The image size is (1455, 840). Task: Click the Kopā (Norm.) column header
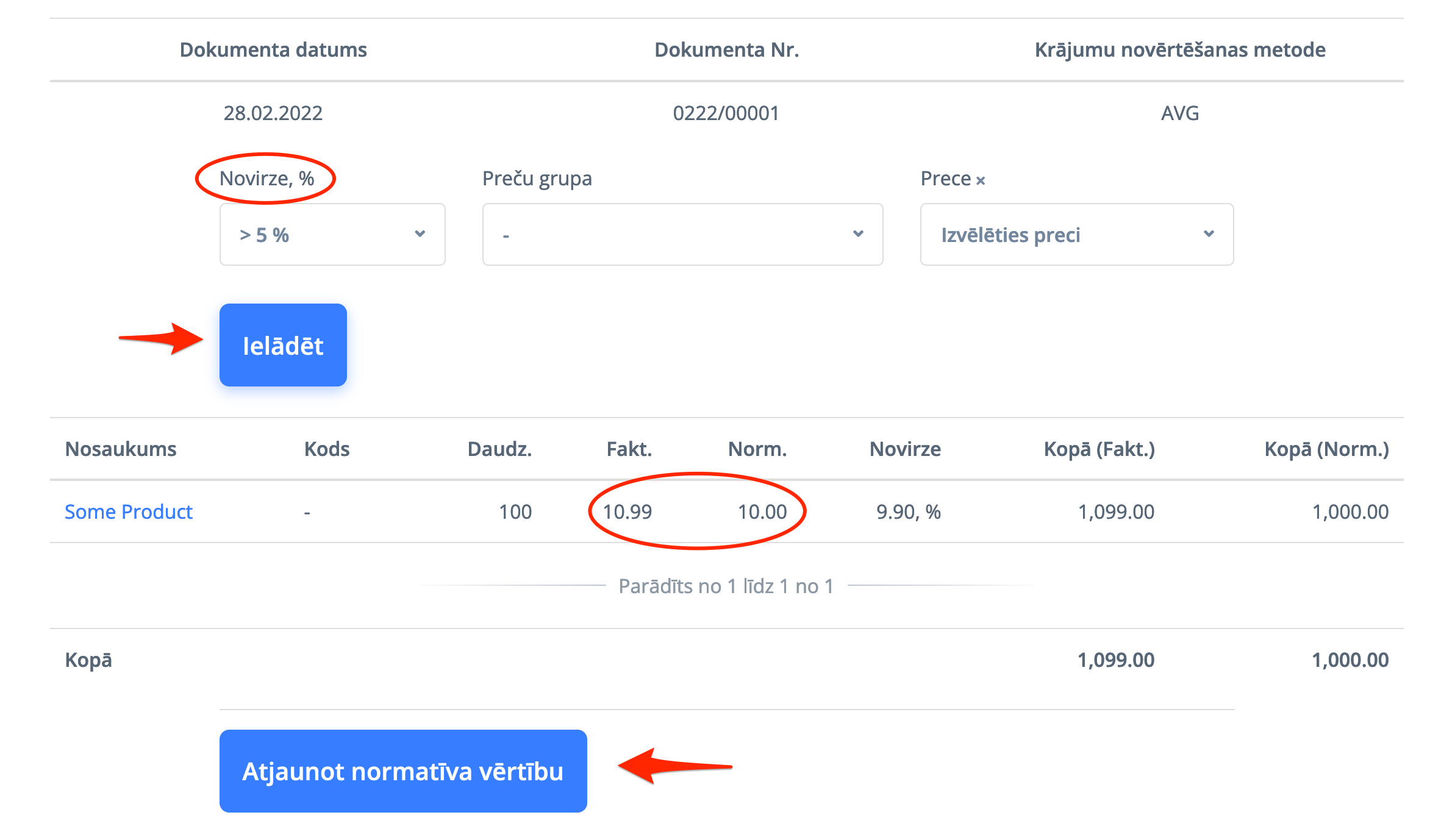(1326, 449)
